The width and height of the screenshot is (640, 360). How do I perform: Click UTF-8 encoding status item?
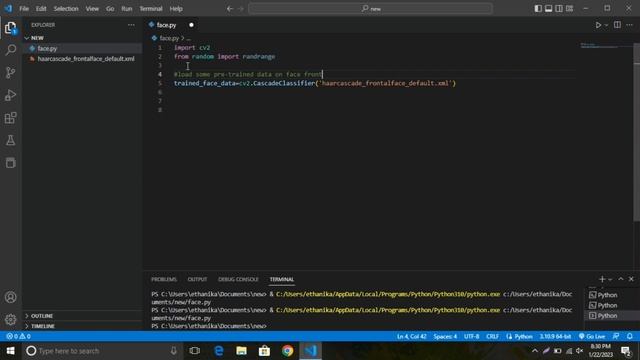pos(471,337)
